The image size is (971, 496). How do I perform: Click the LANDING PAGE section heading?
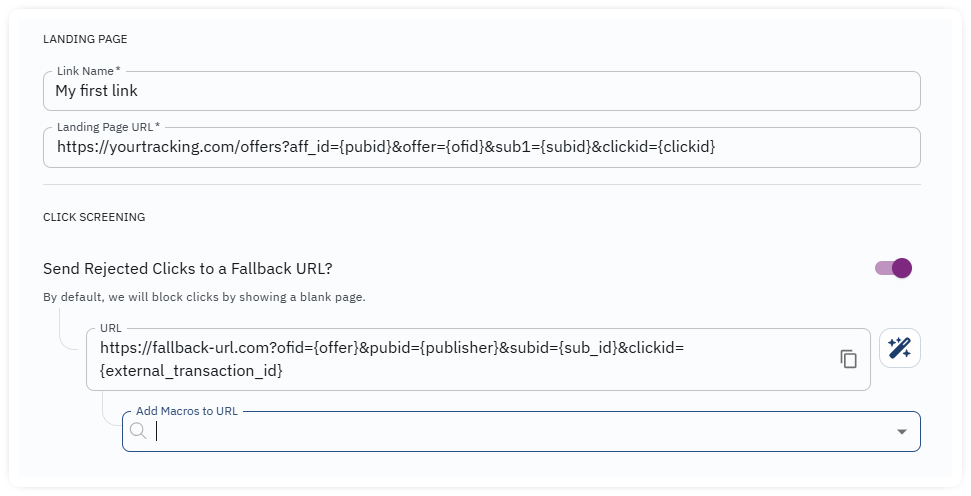pyautogui.click(x=85, y=39)
